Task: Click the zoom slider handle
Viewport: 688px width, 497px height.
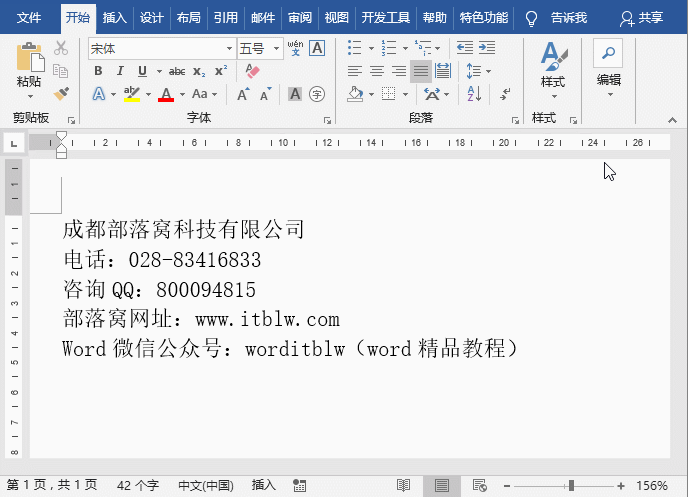Action: 571,486
